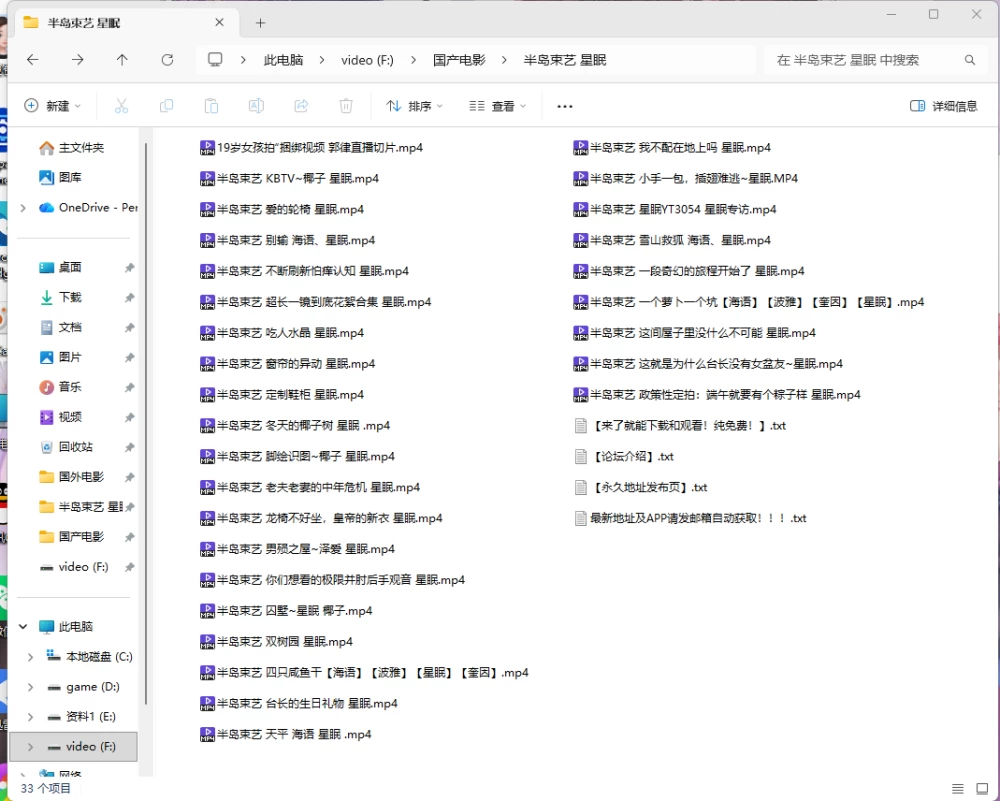Switch to large thumbnails view in status bar

[x=982, y=789]
